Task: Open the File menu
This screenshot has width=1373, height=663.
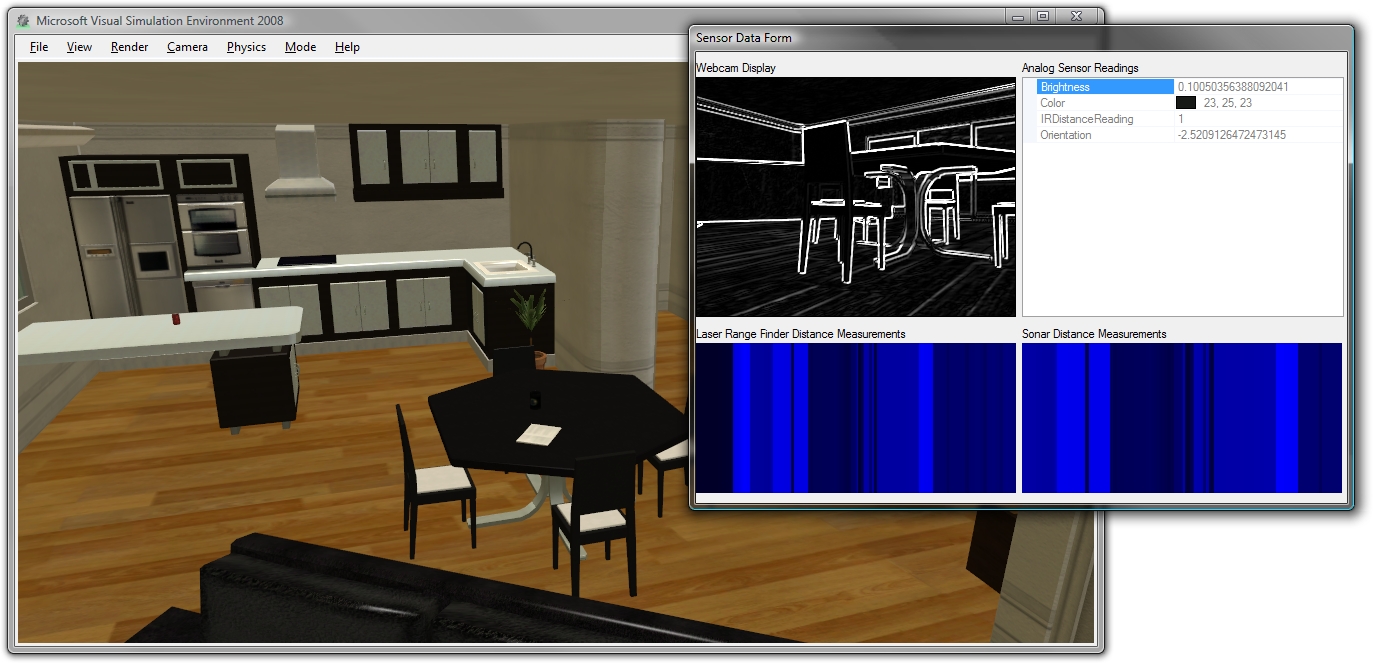Action: [37, 46]
